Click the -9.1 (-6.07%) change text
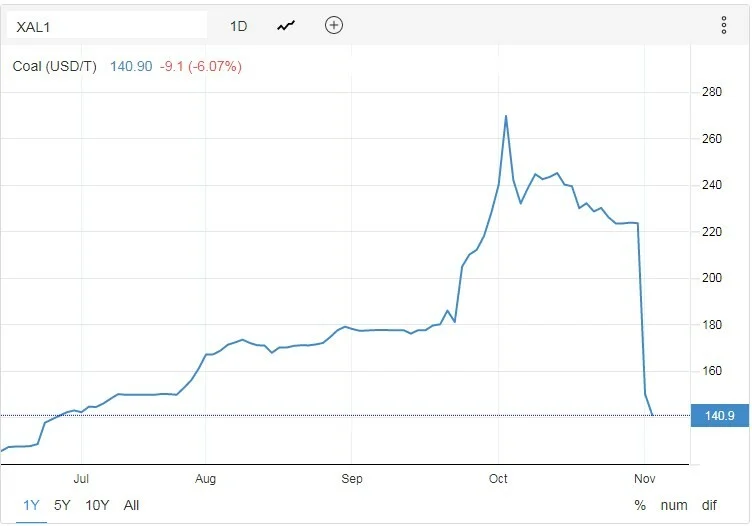The height and width of the screenshot is (526, 752). pyautogui.click(x=200, y=66)
